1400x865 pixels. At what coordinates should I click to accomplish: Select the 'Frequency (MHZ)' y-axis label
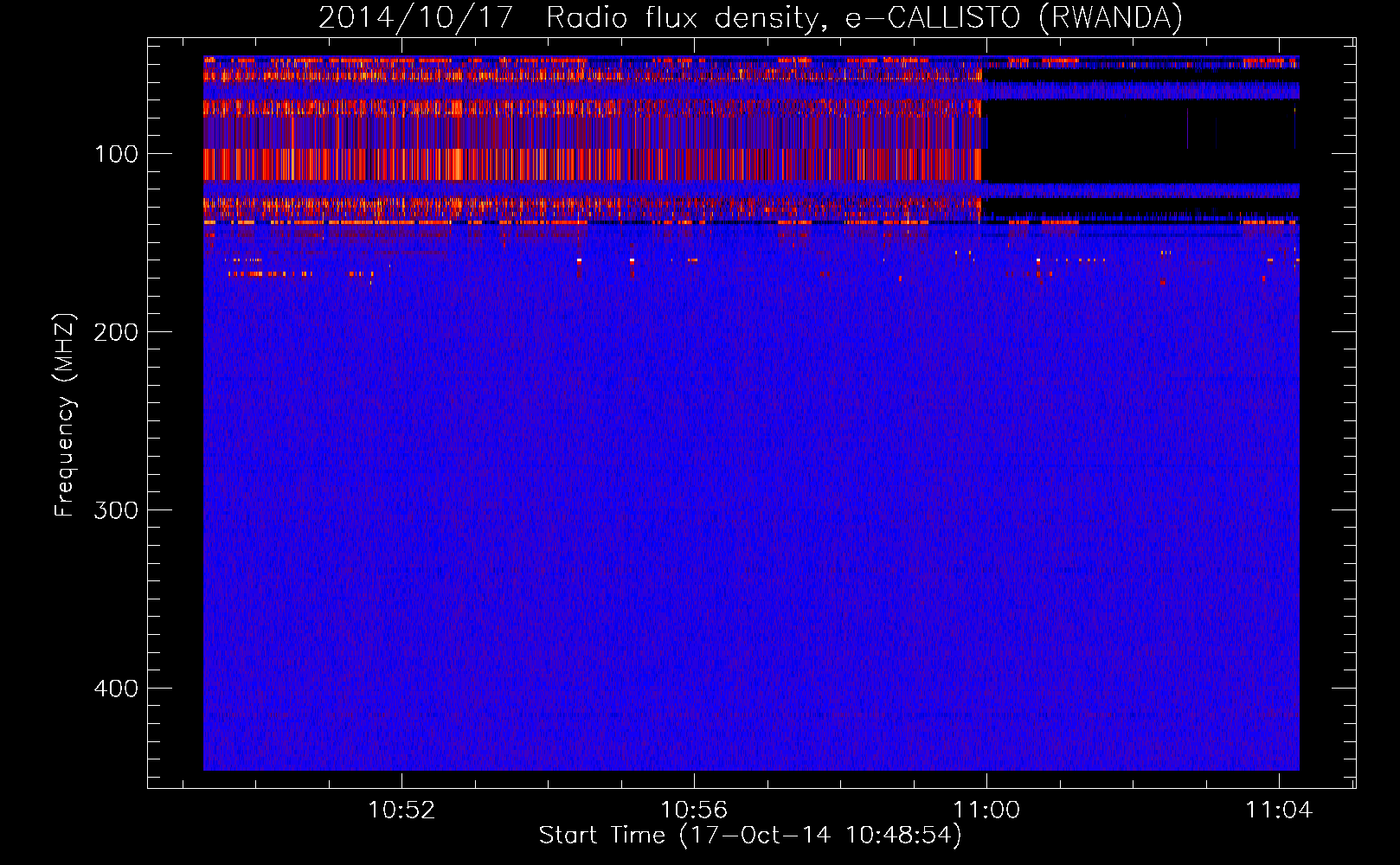pos(65,415)
